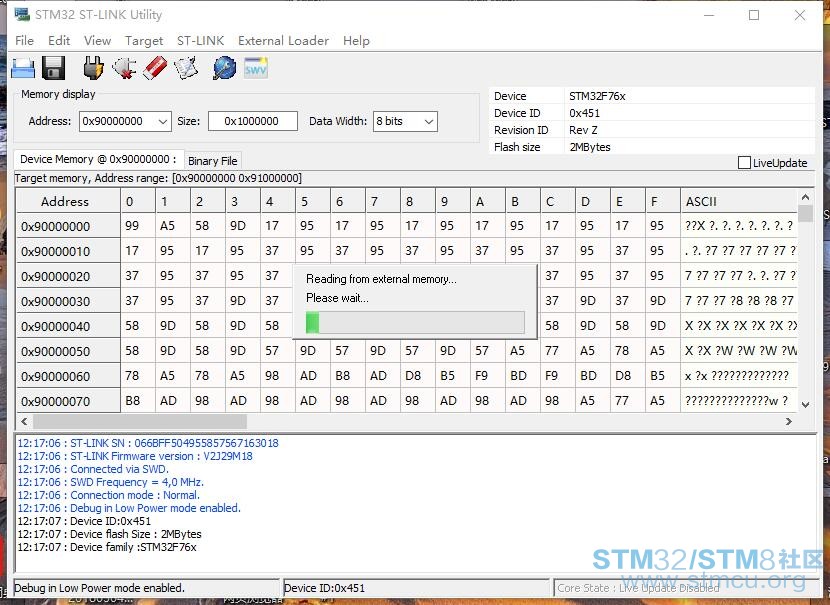Image resolution: width=830 pixels, height=605 pixels.
Task: Click column header A
Action: 488,201
